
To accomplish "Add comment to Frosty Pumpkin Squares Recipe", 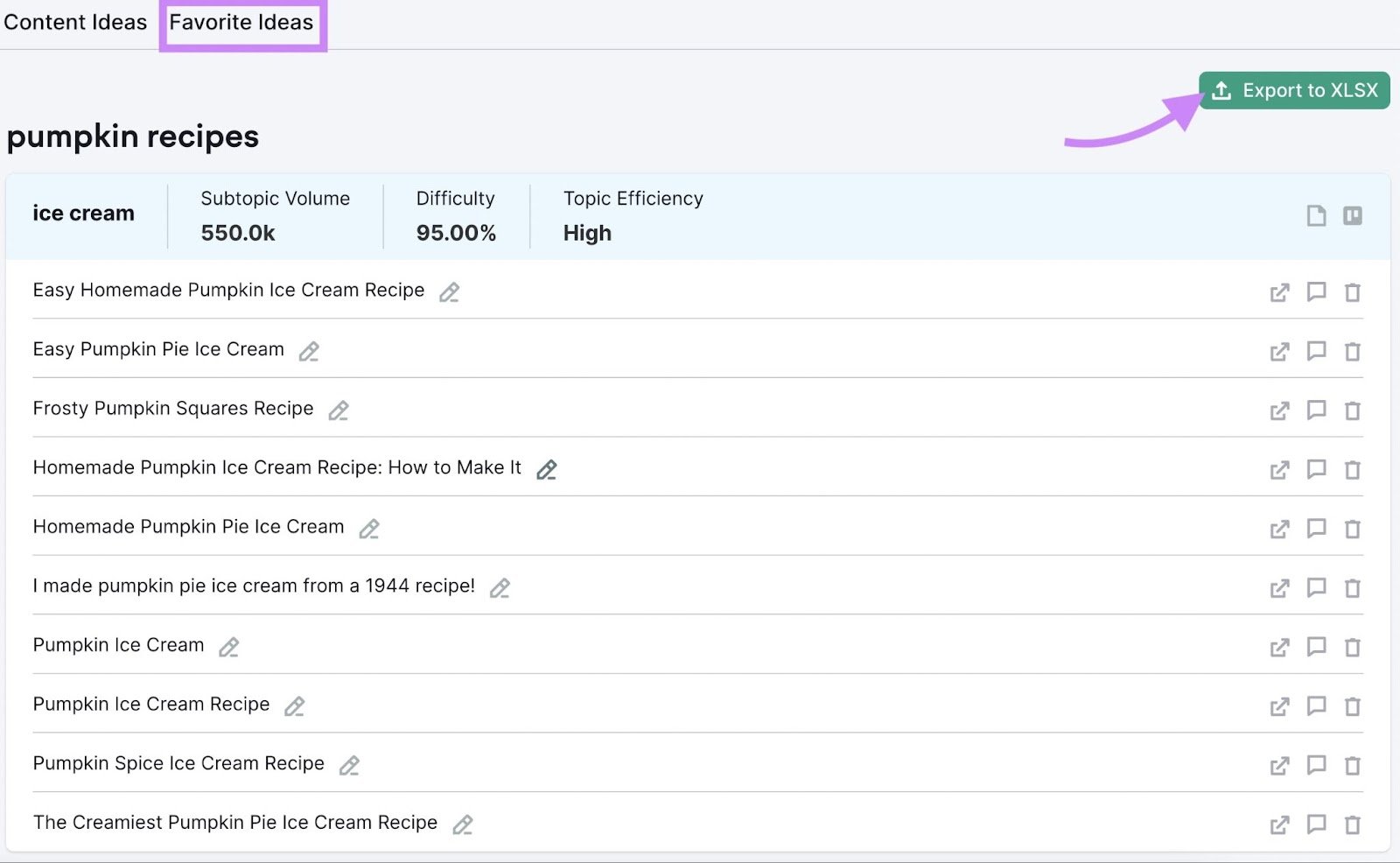I will [1316, 410].
